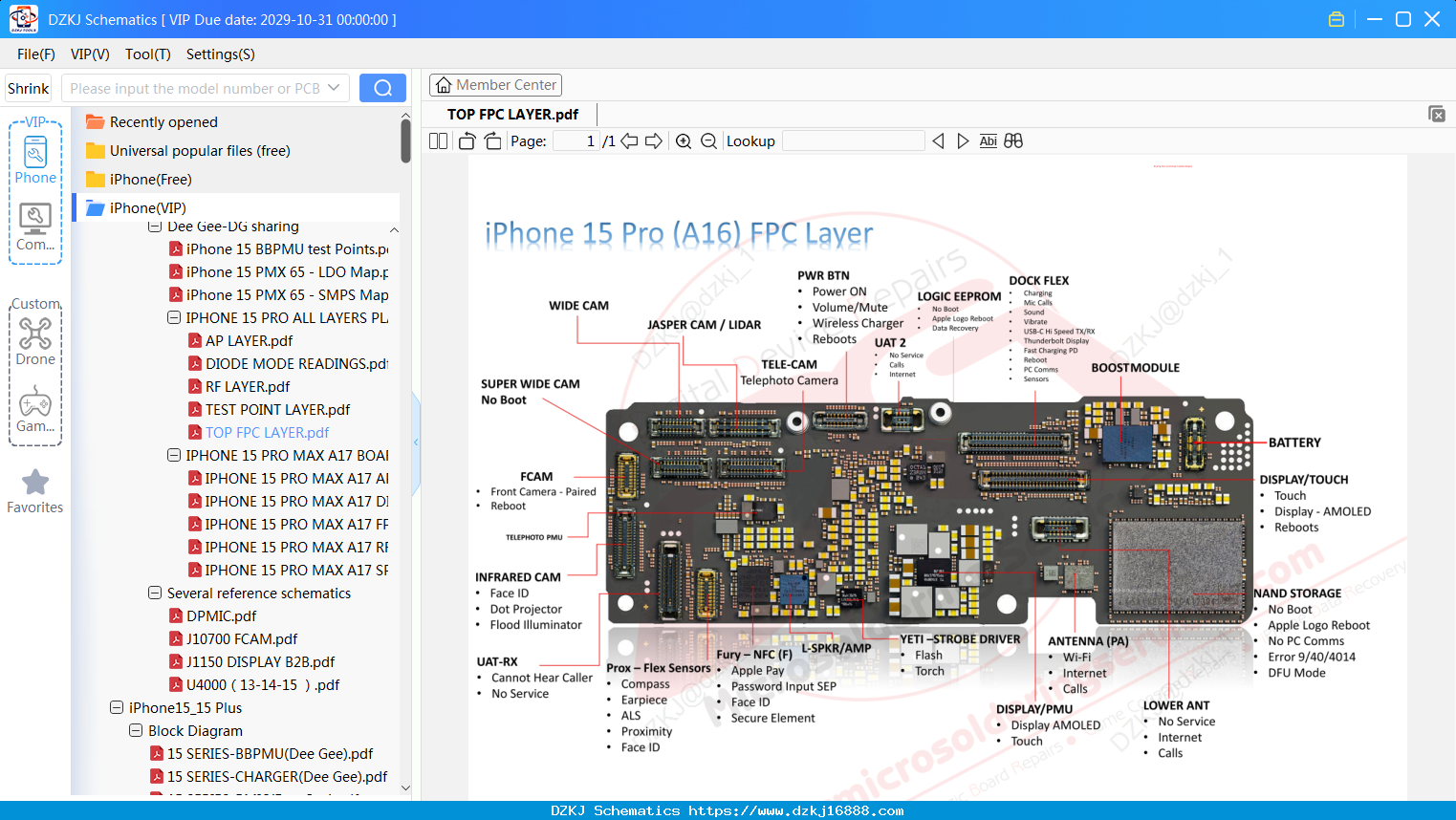Collapse IPHONE 15 PRO MAX A17 BOARD folder
This screenshot has height=820, width=1456.
(174, 455)
